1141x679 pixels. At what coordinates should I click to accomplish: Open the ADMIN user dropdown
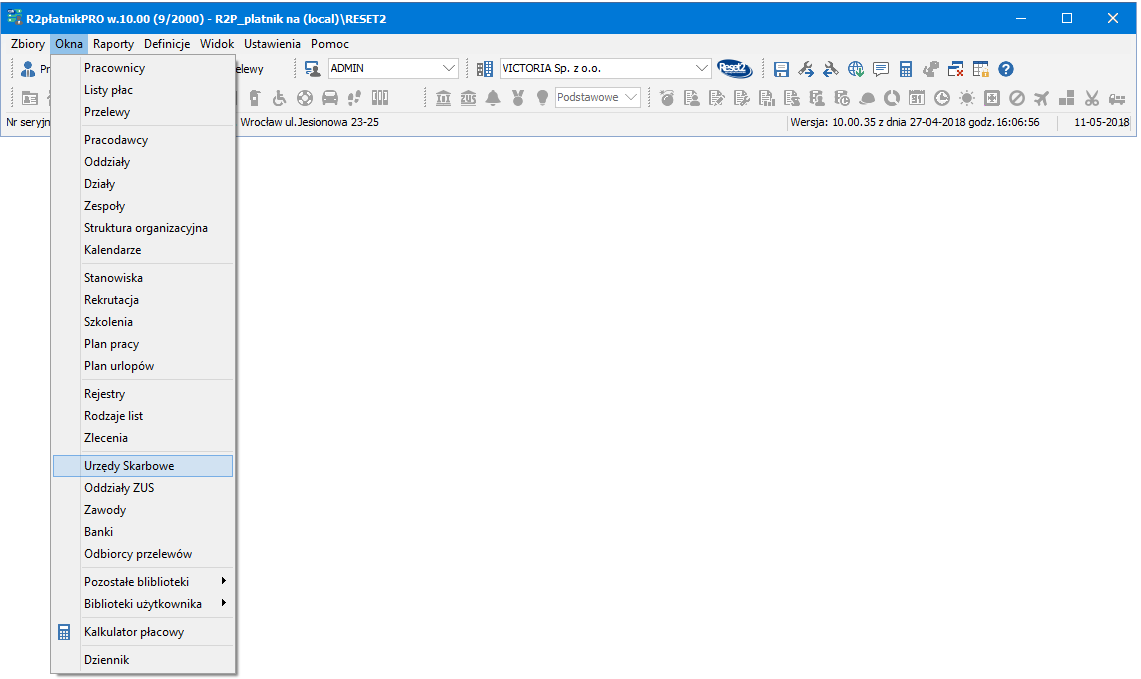tap(448, 68)
